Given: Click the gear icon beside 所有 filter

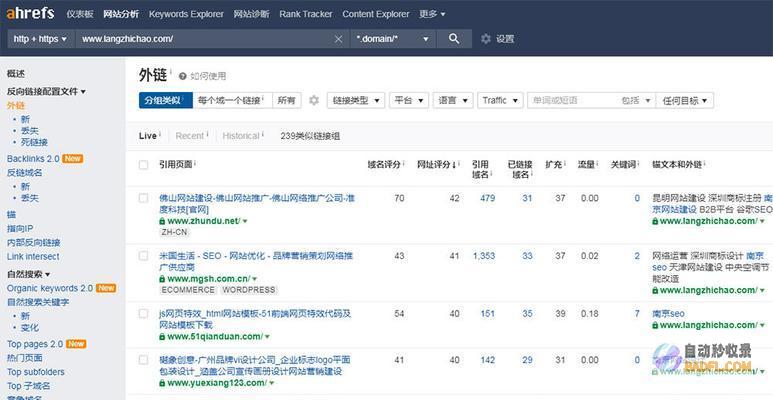Looking at the screenshot, I should [314, 100].
